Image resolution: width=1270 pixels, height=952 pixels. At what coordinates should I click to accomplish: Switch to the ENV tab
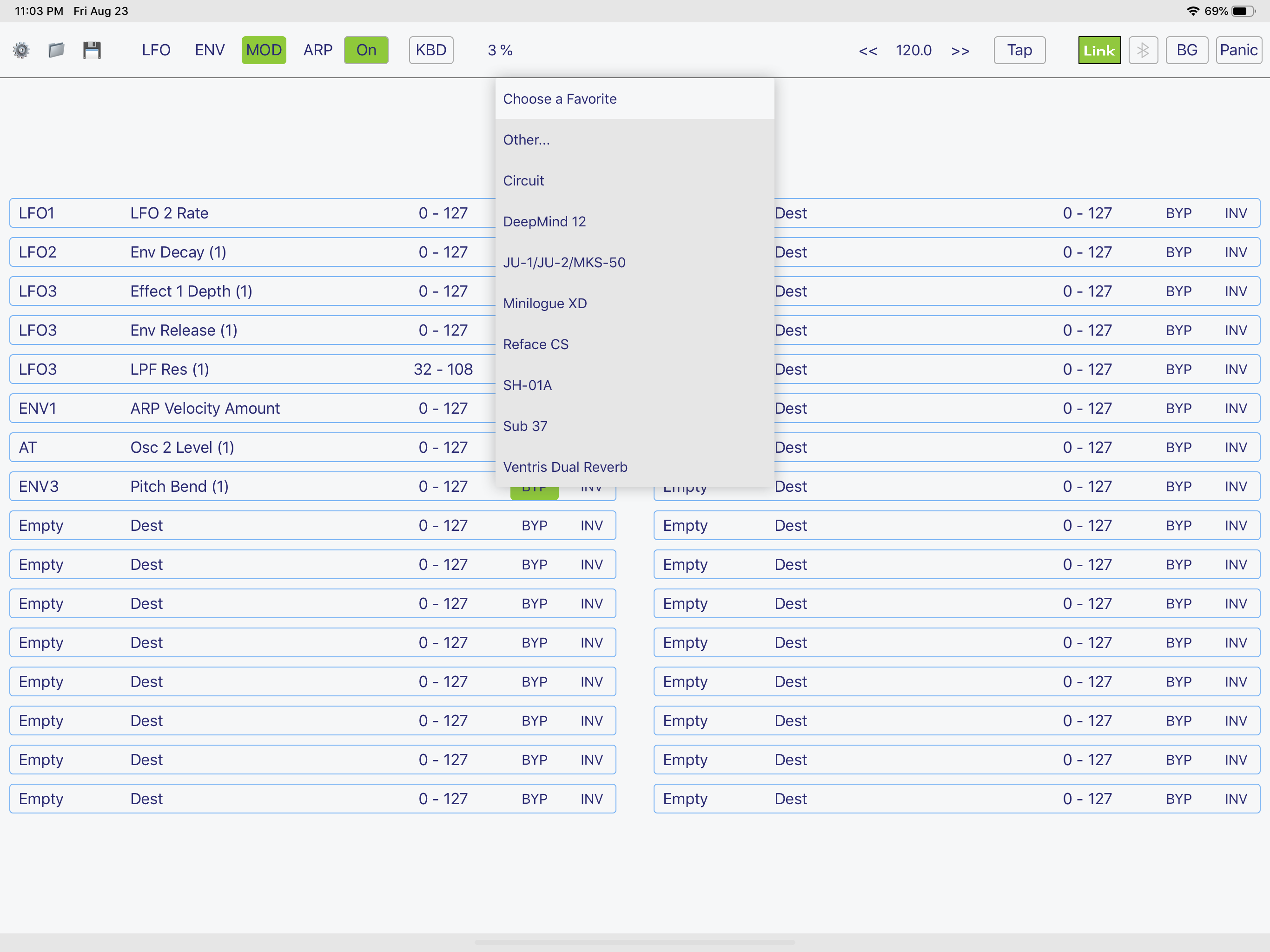click(x=210, y=50)
